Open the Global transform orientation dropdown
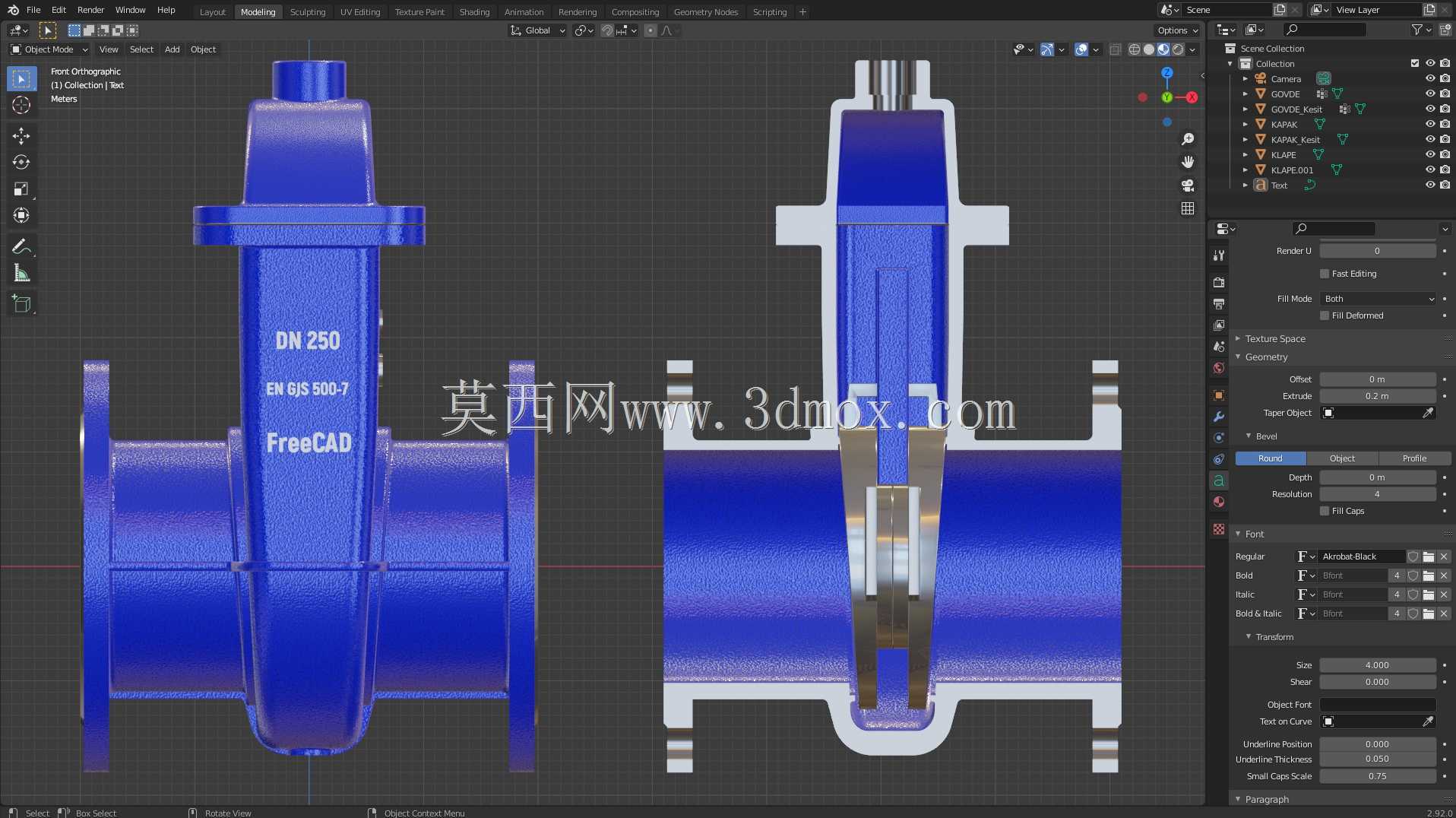The height and width of the screenshot is (818, 1456). point(537,30)
